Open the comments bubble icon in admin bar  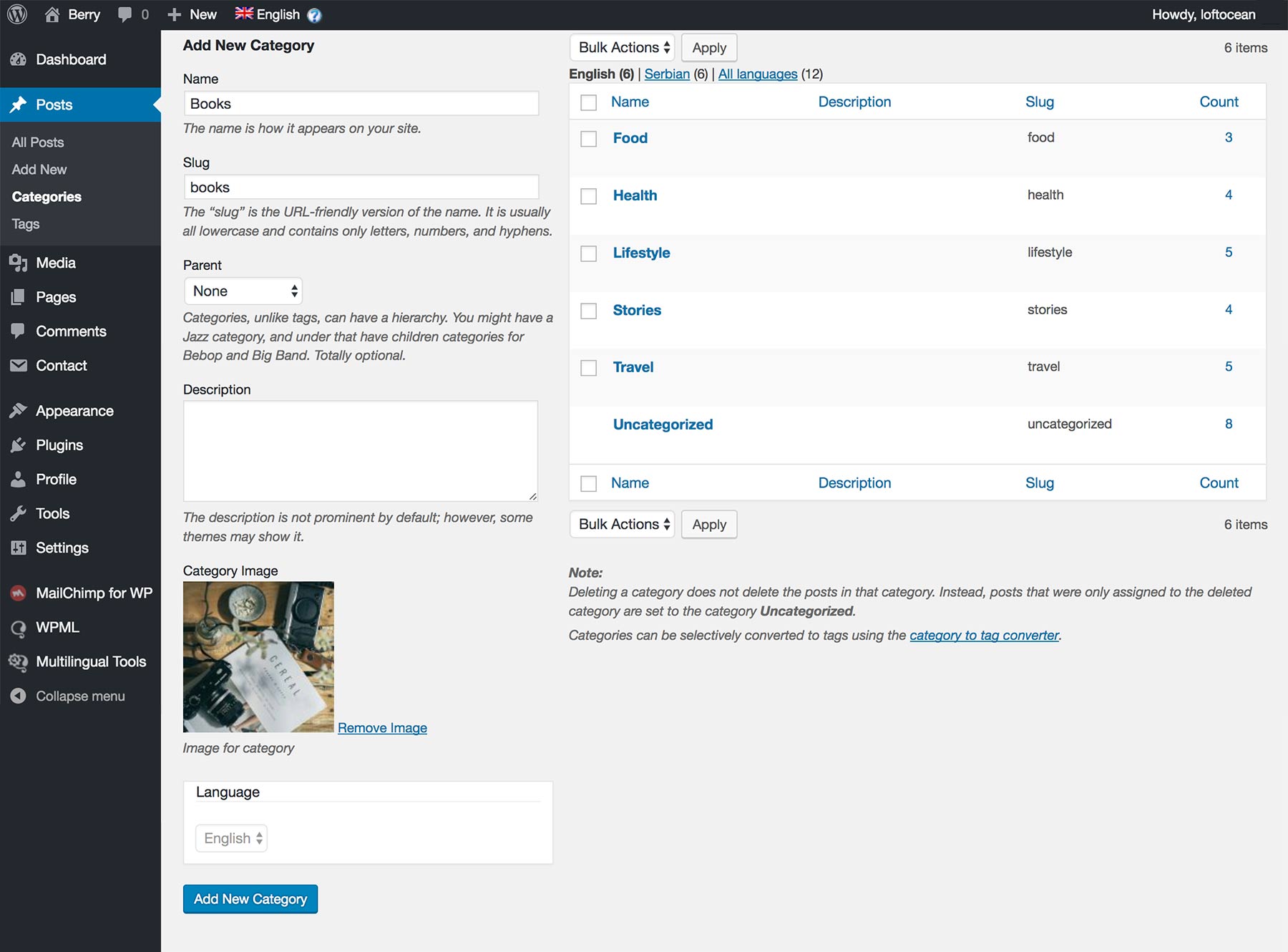click(125, 14)
